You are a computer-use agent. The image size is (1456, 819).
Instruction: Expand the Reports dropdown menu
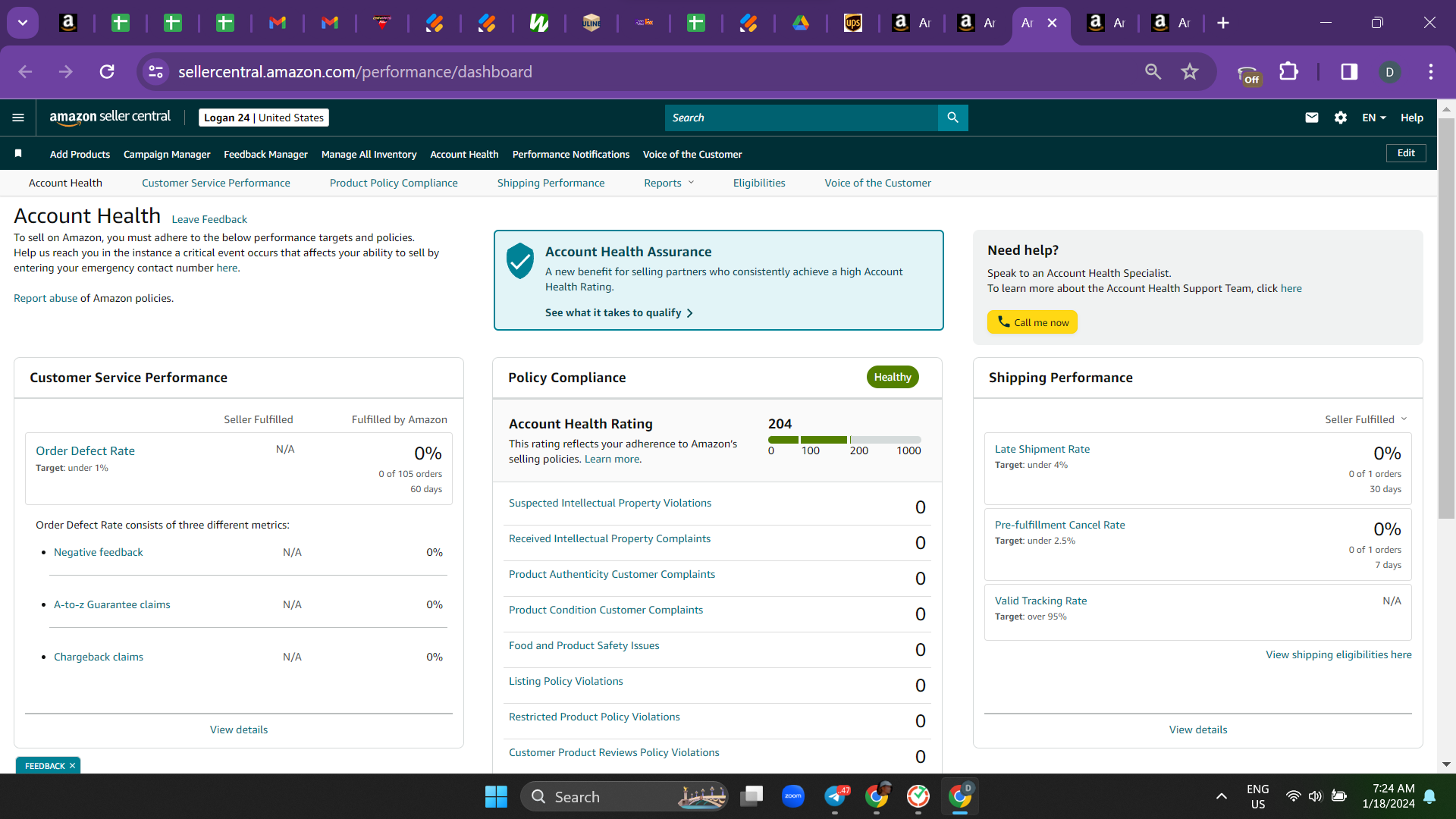(669, 183)
